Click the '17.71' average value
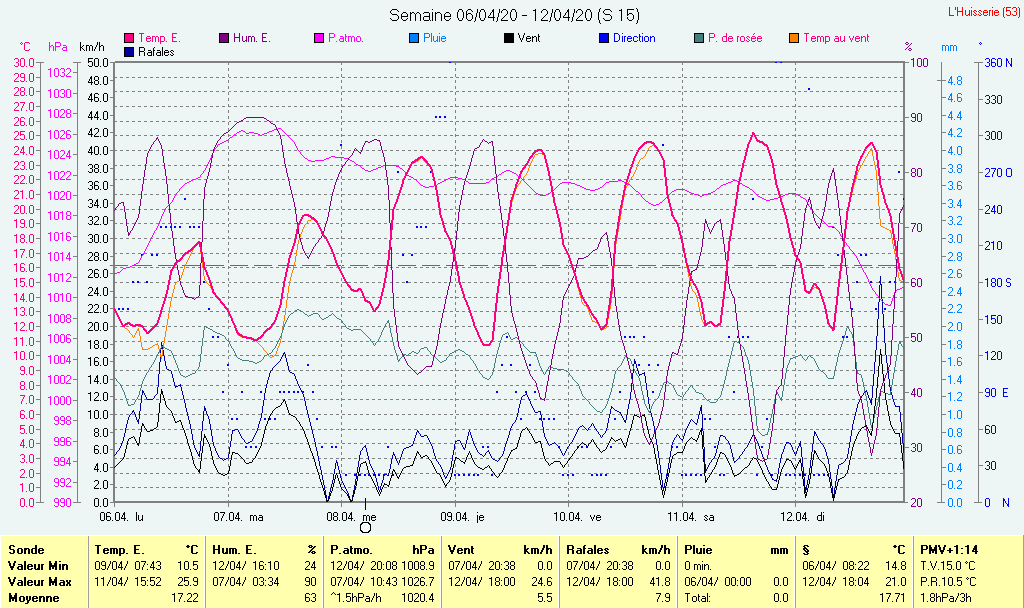Viewport: 1024px width, 608px height. click(x=893, y=598)
